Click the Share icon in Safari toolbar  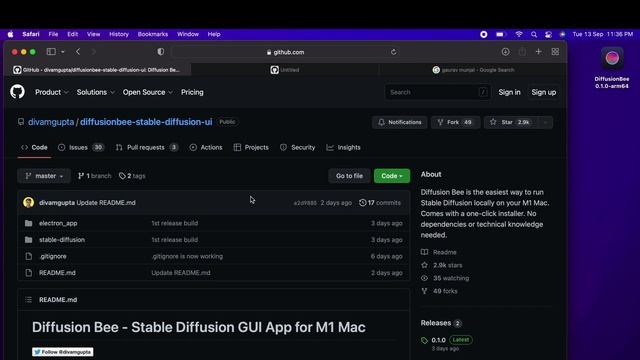pos(522,52)
